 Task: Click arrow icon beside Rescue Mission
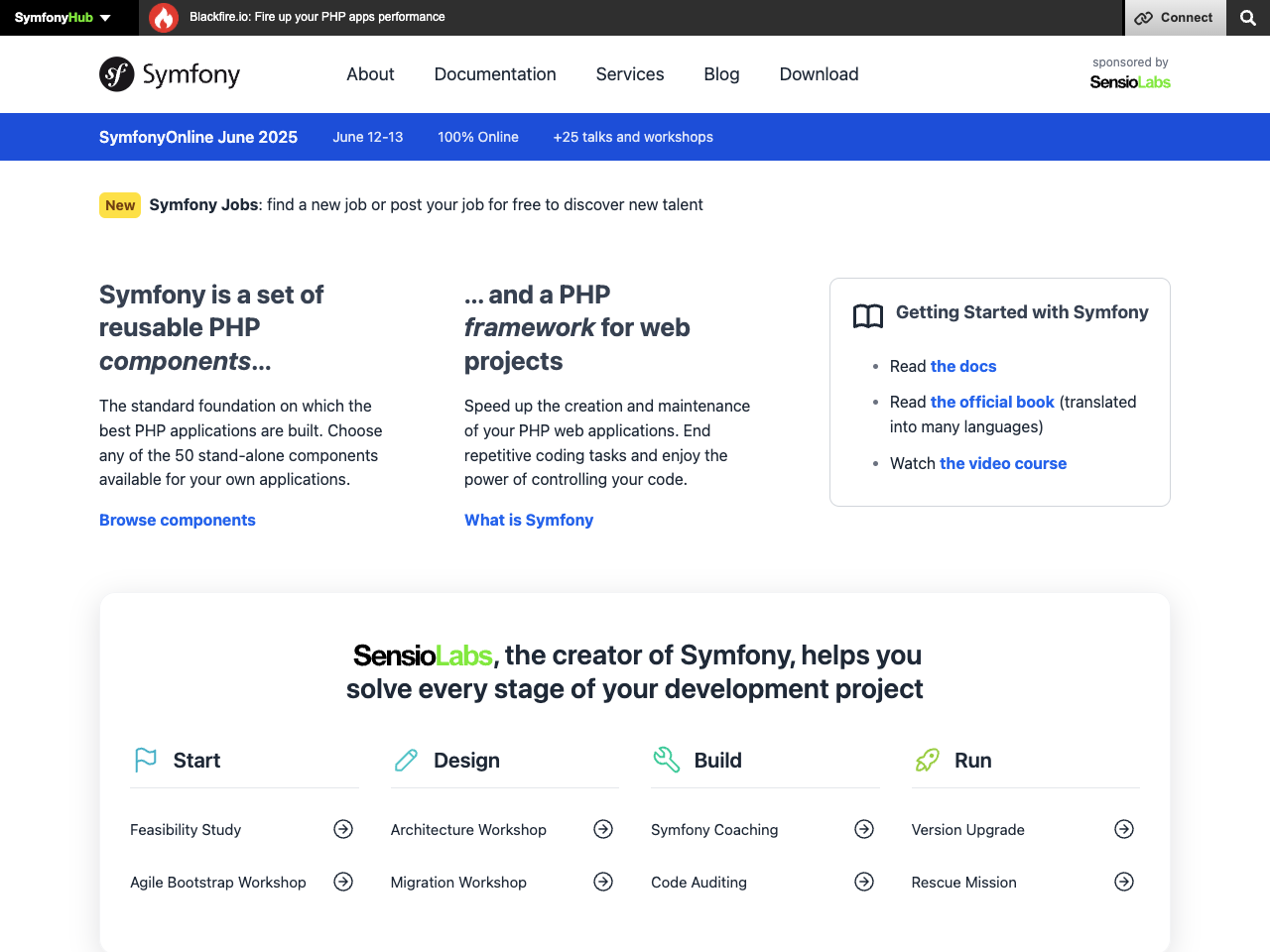click(x=1124, y=882)
